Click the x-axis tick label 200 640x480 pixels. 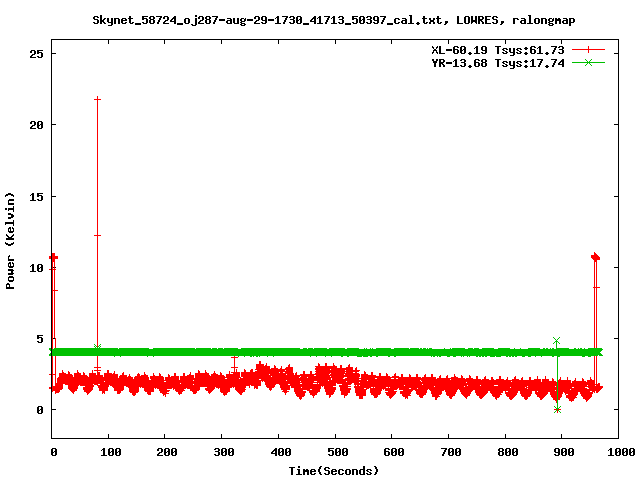pos(167,452)
